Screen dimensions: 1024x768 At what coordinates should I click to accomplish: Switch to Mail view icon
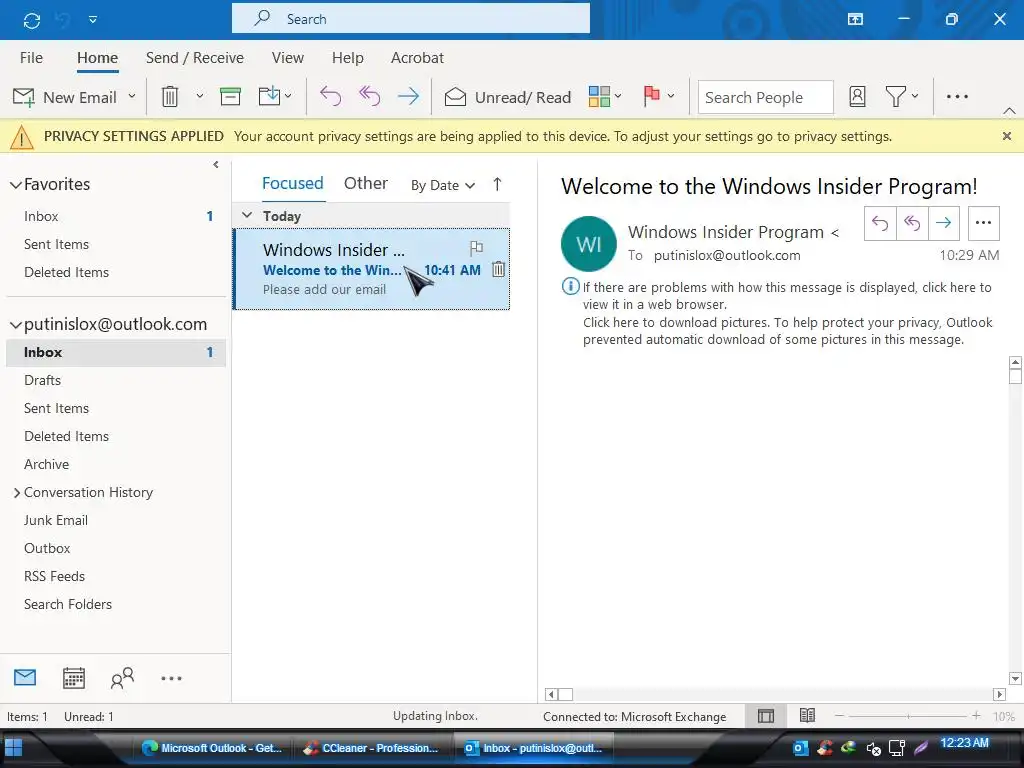coord(25,678)
